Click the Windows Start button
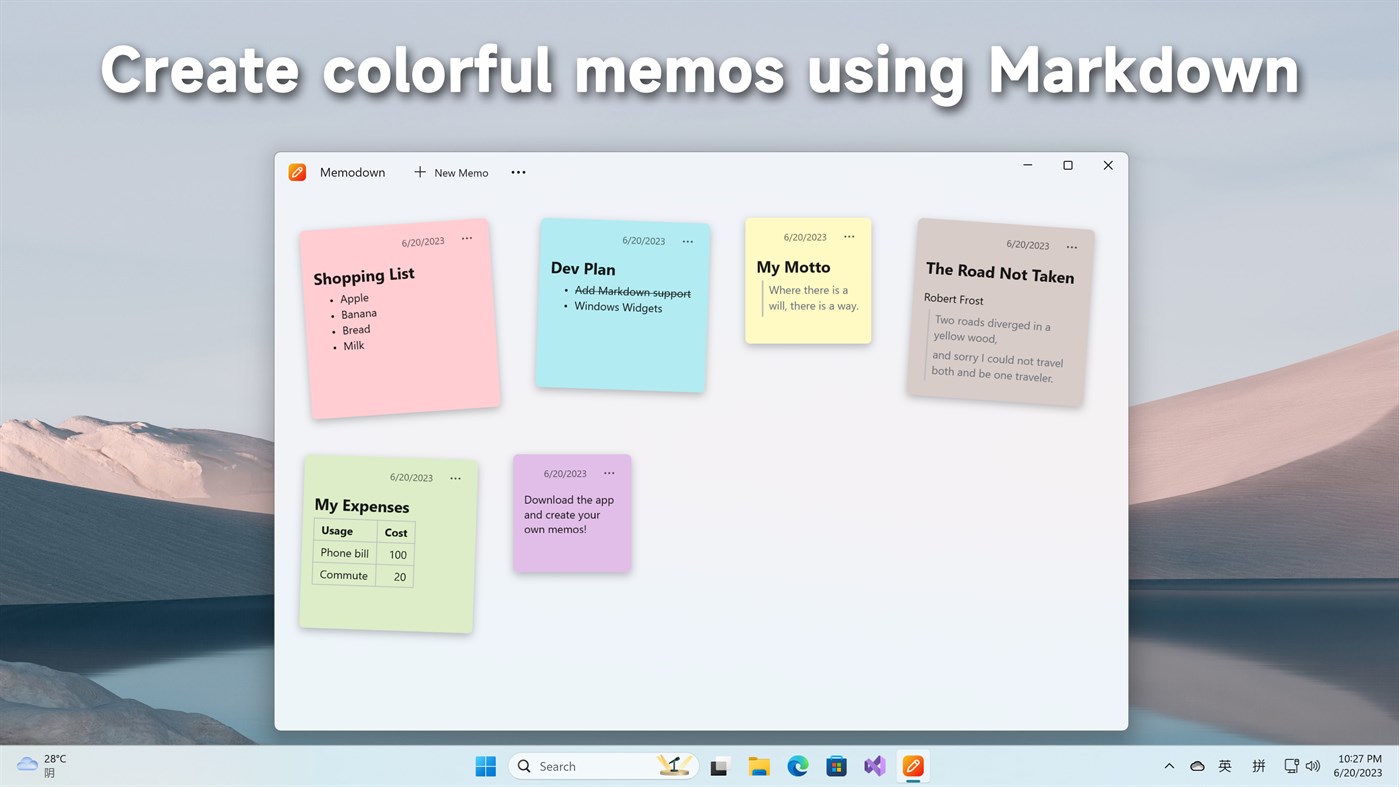The width and height of the screenshot is (1399, 787). coord(485,765)
